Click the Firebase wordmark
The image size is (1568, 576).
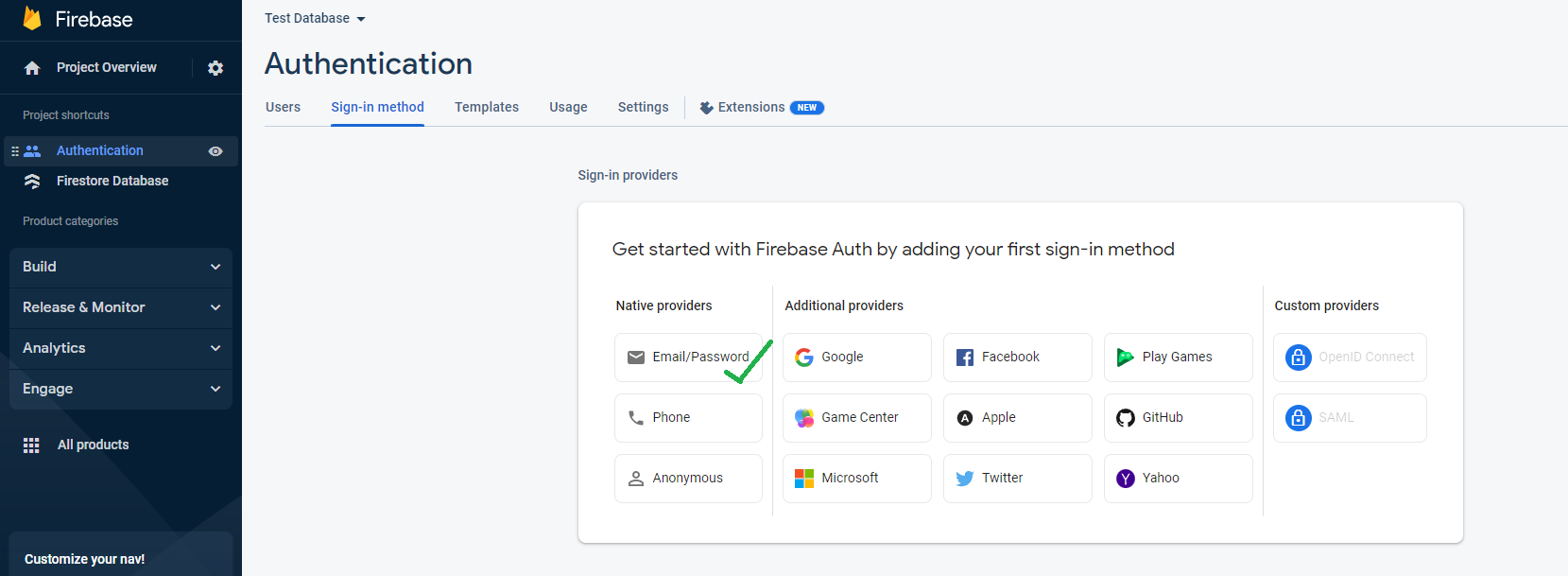[95, 19]
